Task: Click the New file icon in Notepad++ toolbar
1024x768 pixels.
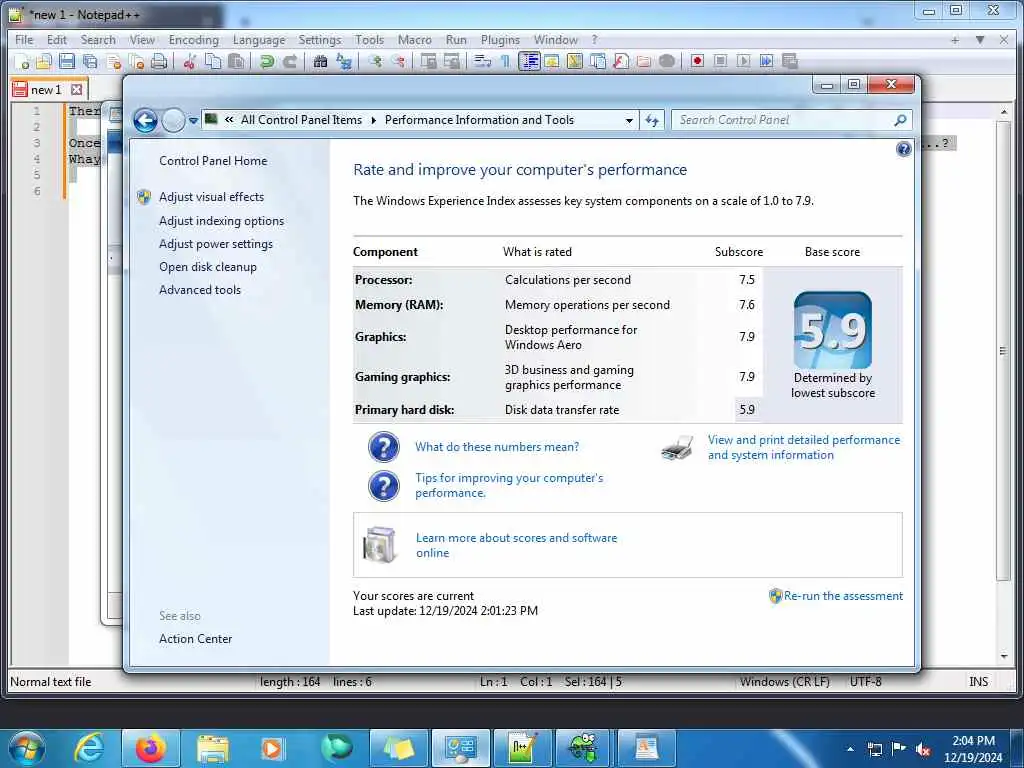Action: tap(22, 61)
